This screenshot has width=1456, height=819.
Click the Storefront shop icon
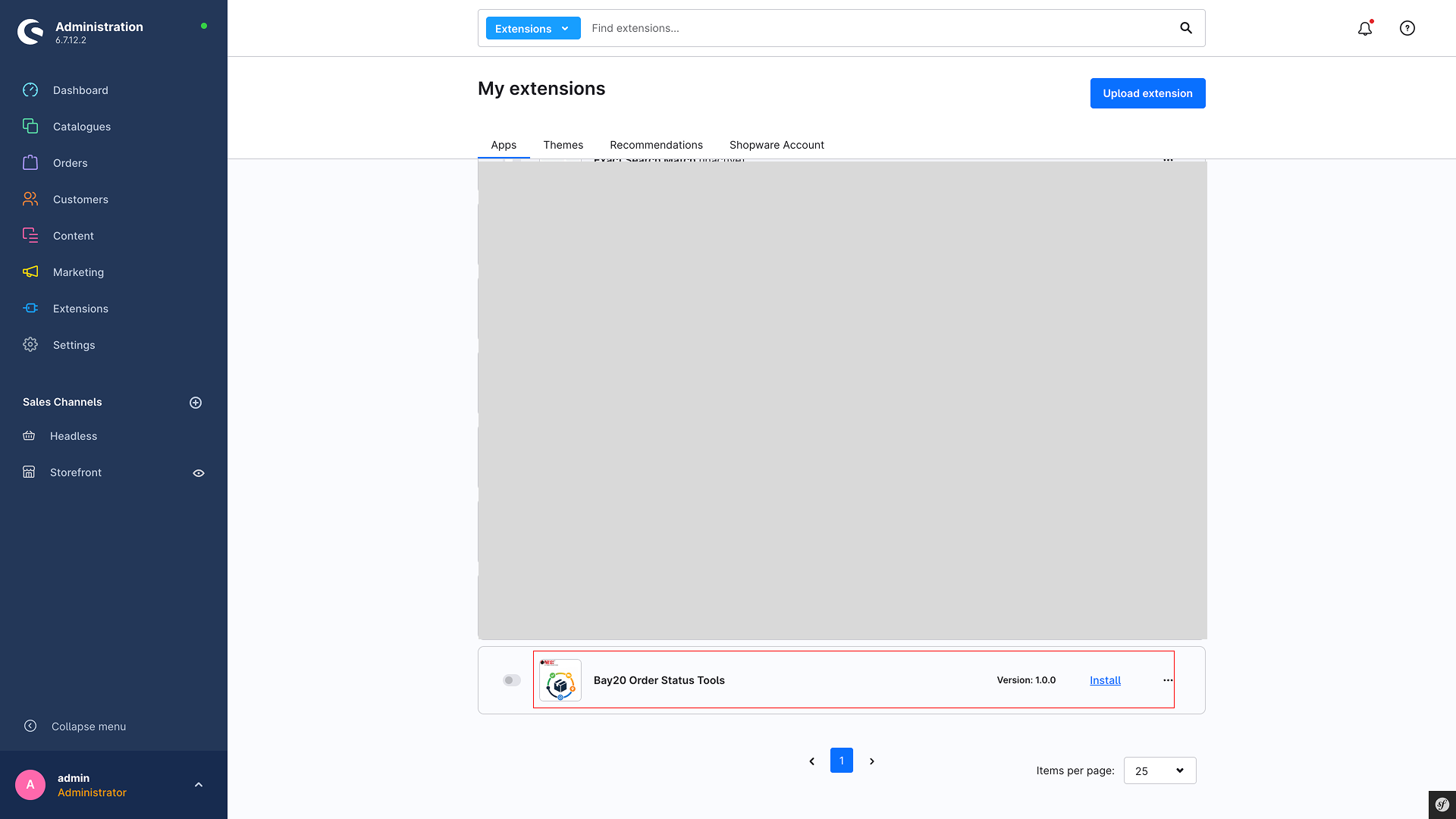click(x=29, y=472)
